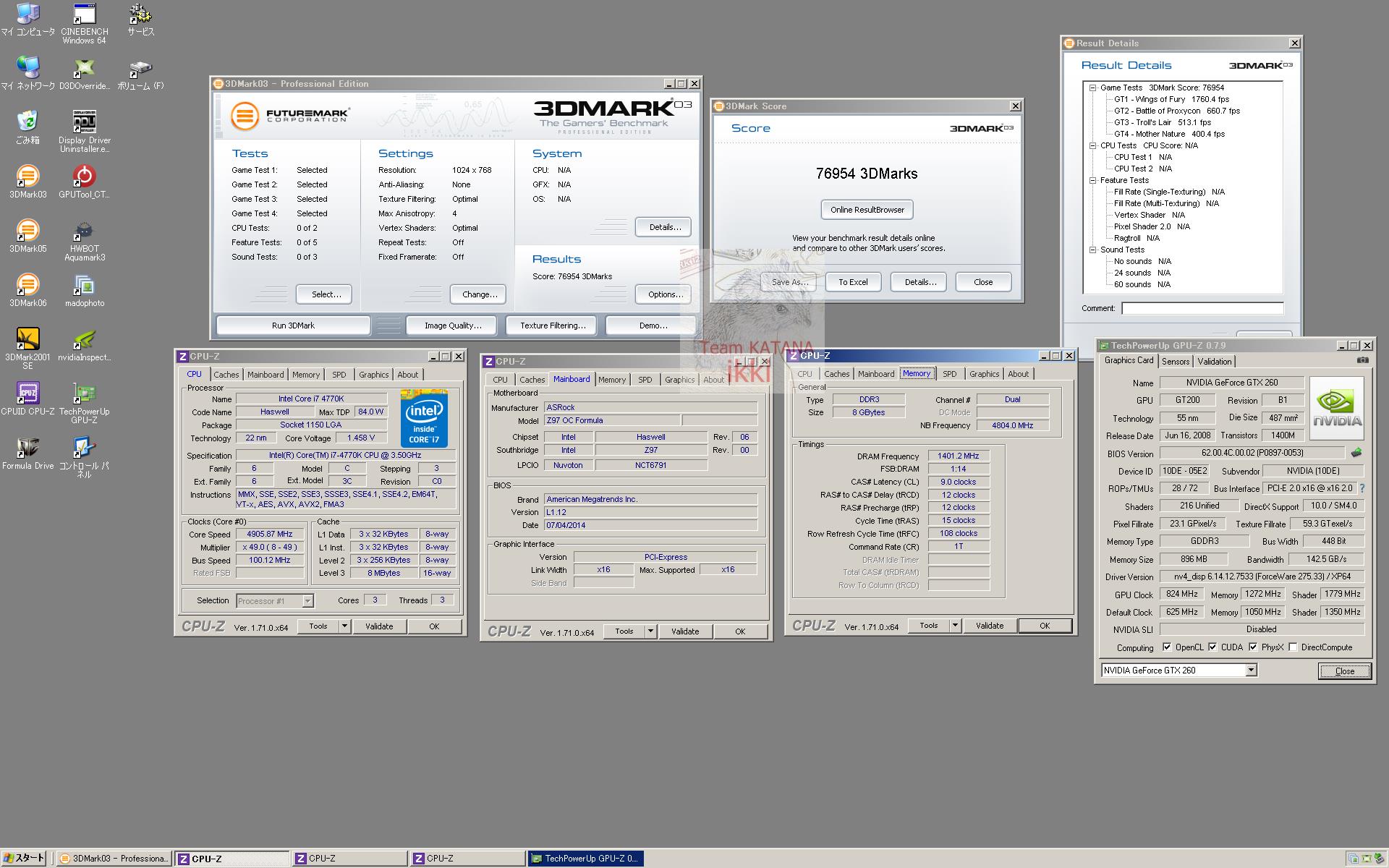This screenshot has height=868, width=1389.
Task: Open Tools dropdown arrow in Mainboard window
Action: pos(650,631)
